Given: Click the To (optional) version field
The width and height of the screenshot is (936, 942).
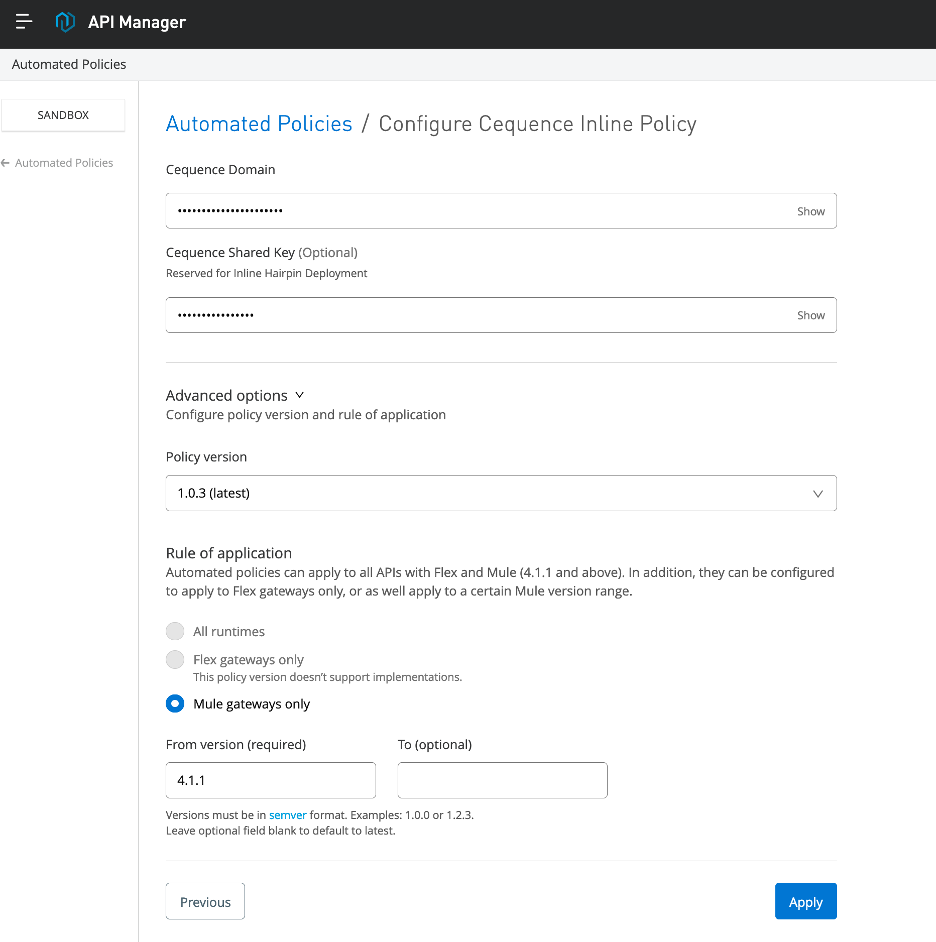Looking at the screenshot, I should 502,780.
